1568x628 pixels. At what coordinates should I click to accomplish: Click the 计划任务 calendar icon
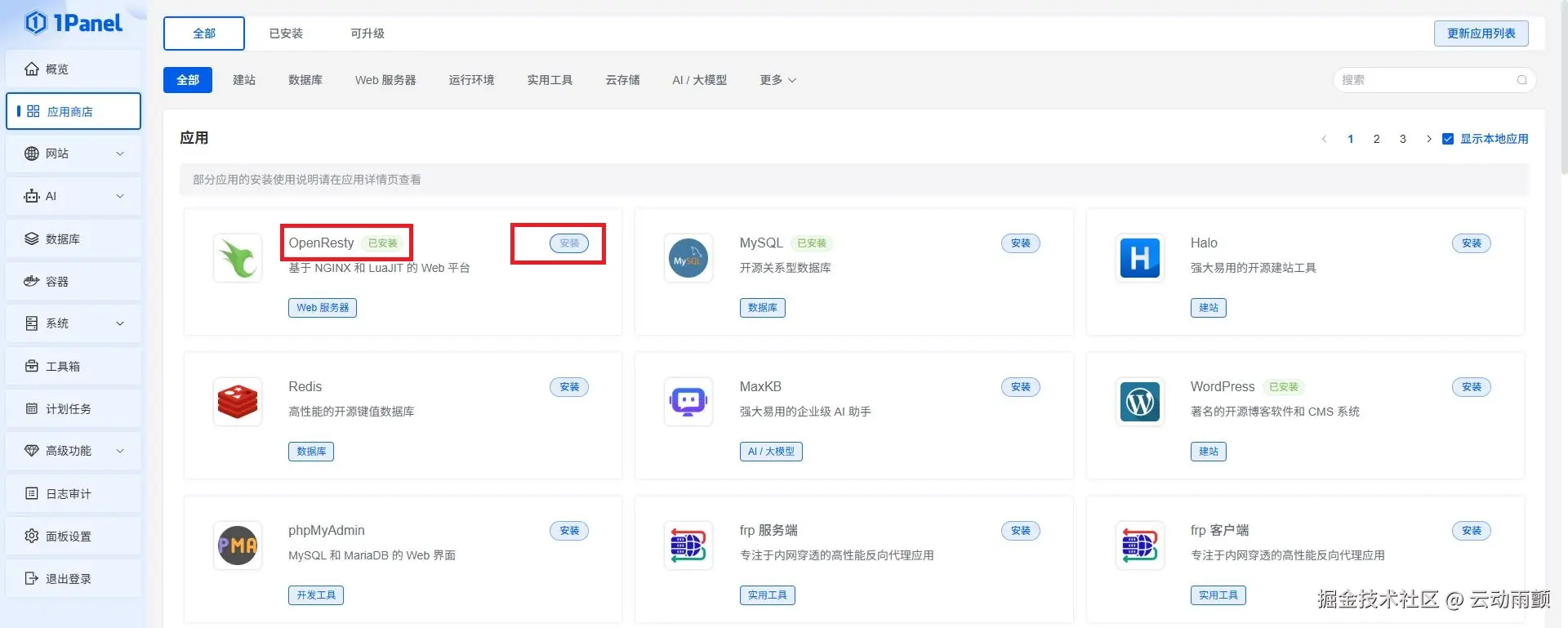pos(32,408)
